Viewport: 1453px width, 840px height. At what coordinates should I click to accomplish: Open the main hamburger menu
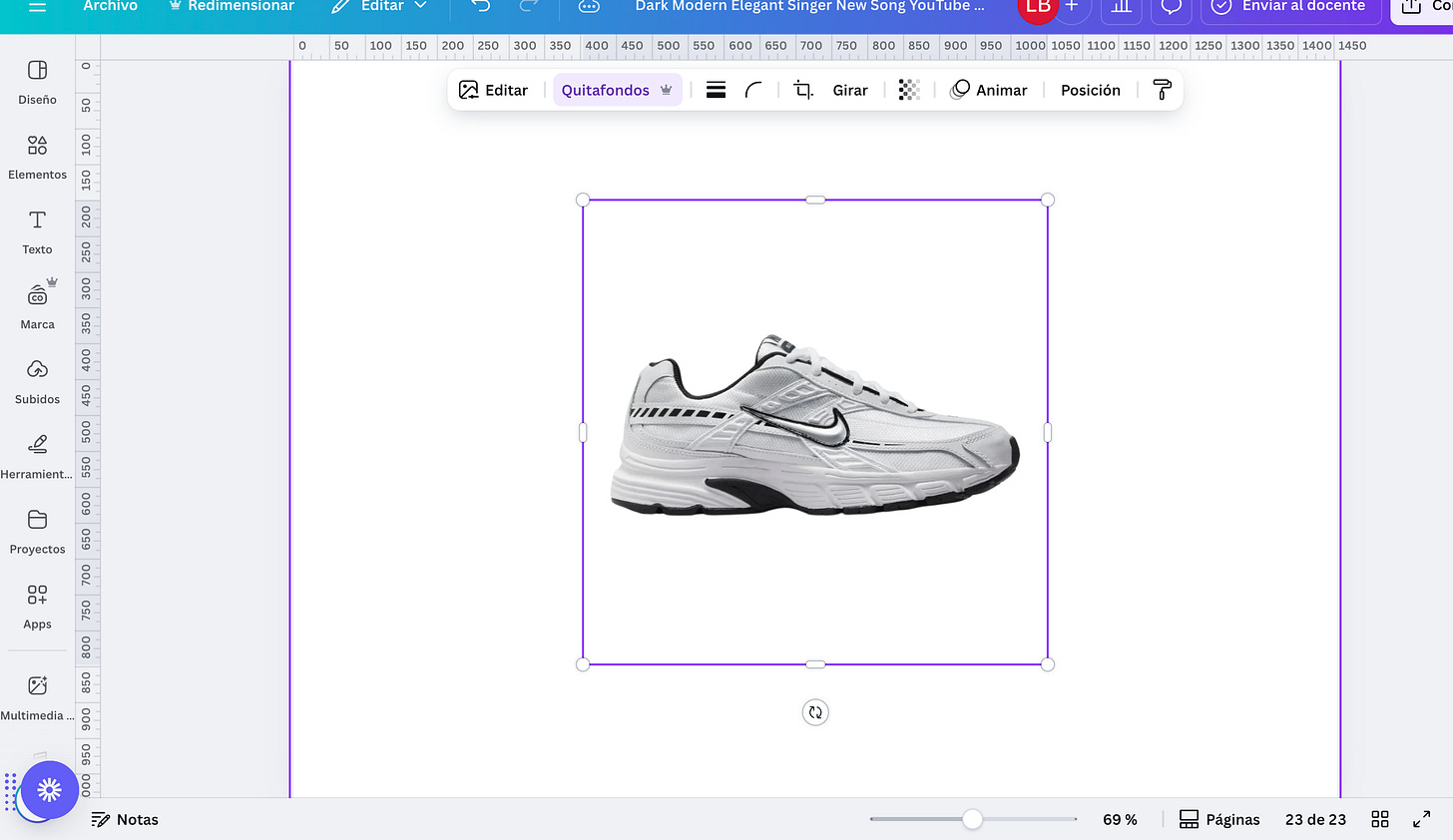click(37, 6)
